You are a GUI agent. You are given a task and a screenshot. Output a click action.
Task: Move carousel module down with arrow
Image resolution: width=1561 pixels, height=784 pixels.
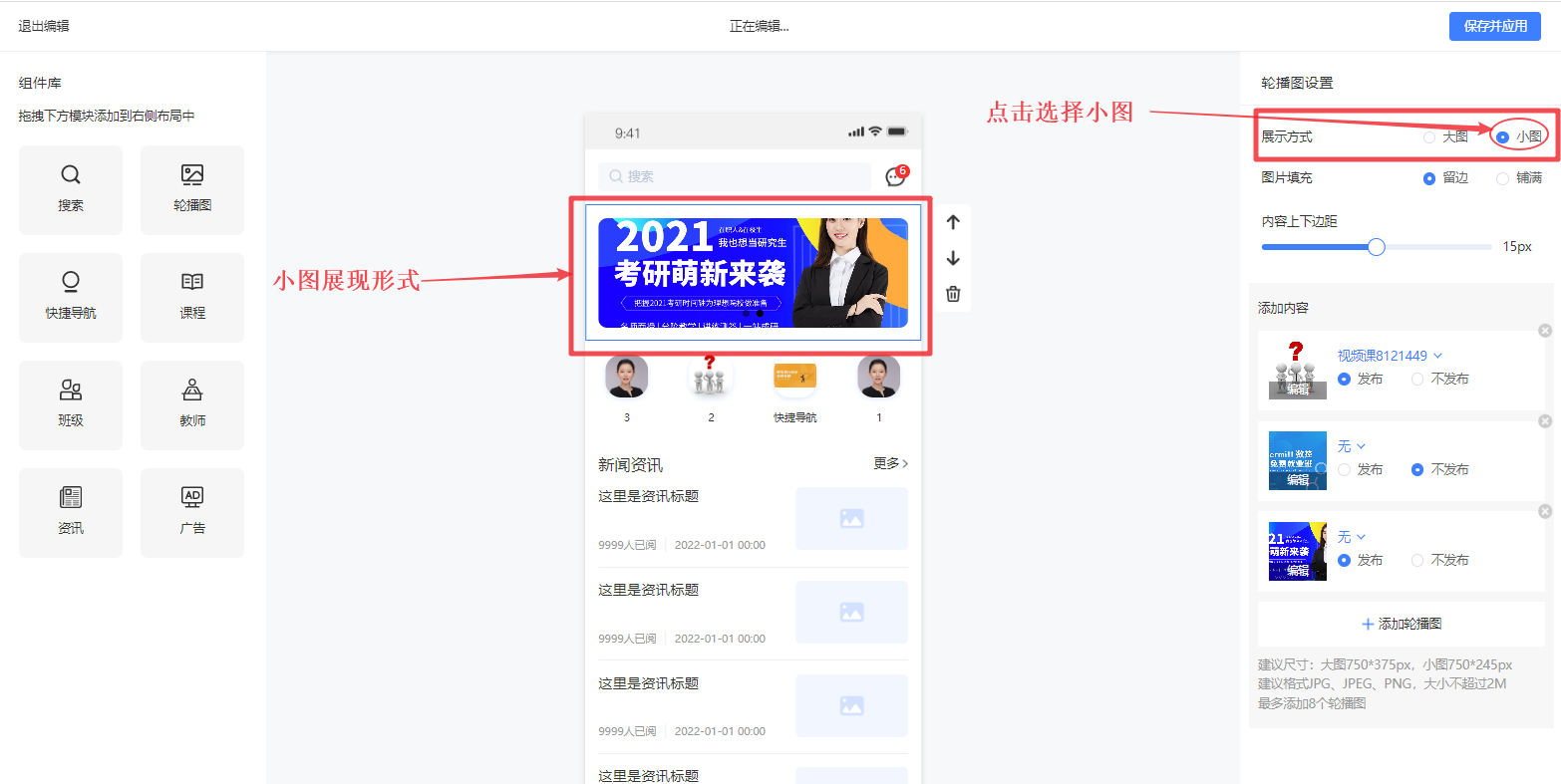[x=953, y=258]
